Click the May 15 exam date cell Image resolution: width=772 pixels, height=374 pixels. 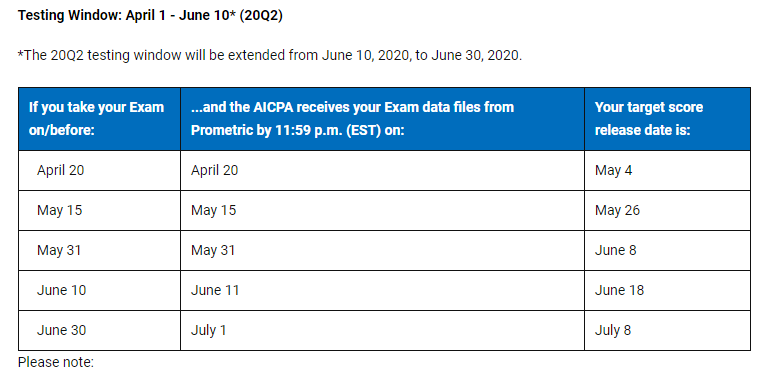99,211
